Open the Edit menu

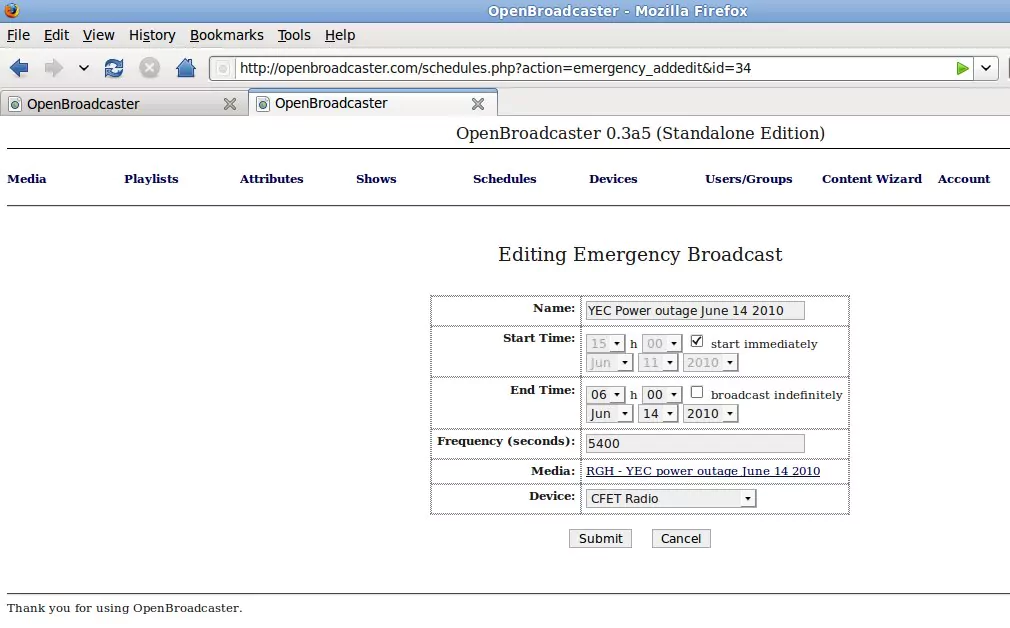(56, 35)
